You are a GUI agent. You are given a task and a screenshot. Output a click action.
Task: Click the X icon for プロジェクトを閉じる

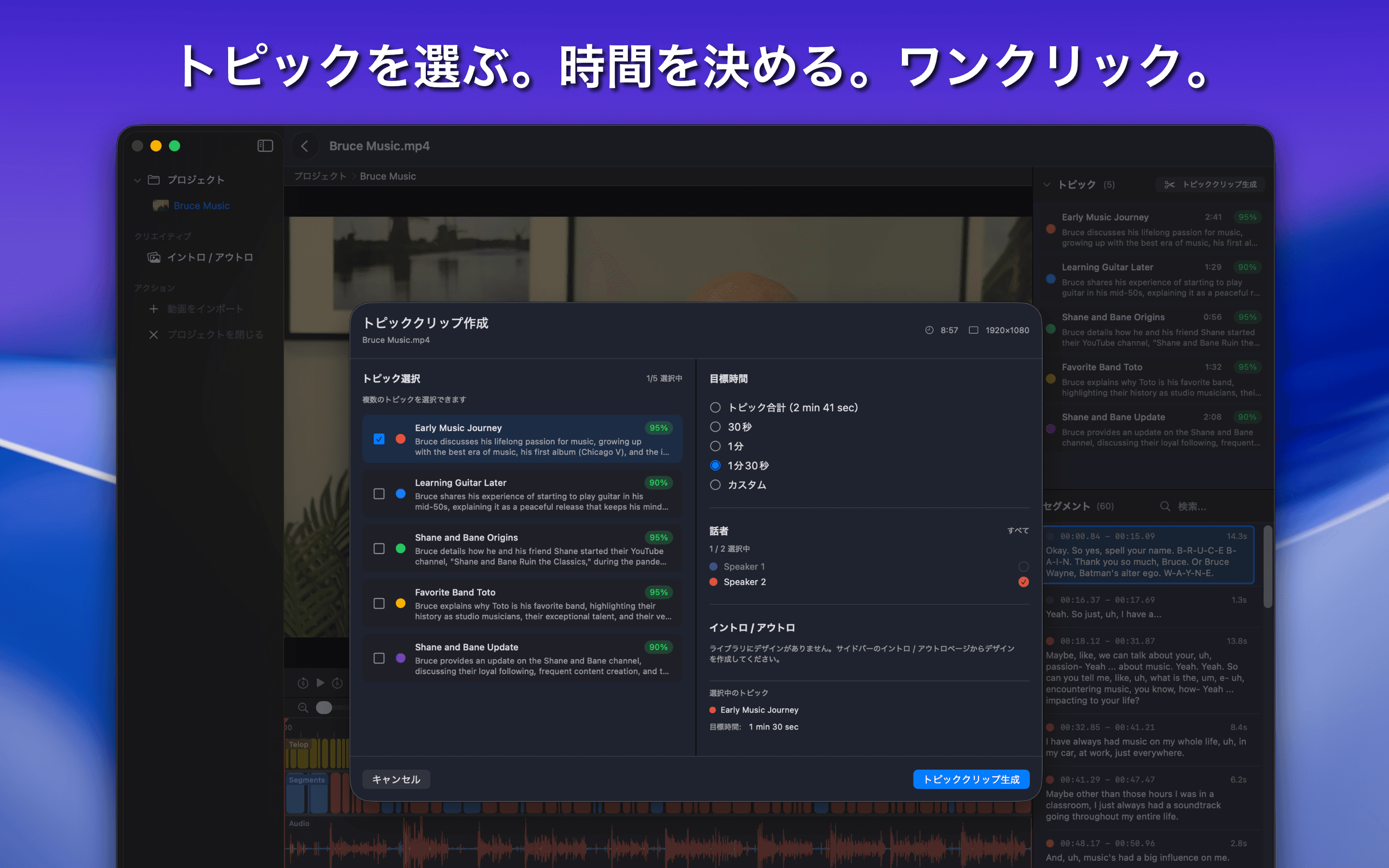point(153,335)
